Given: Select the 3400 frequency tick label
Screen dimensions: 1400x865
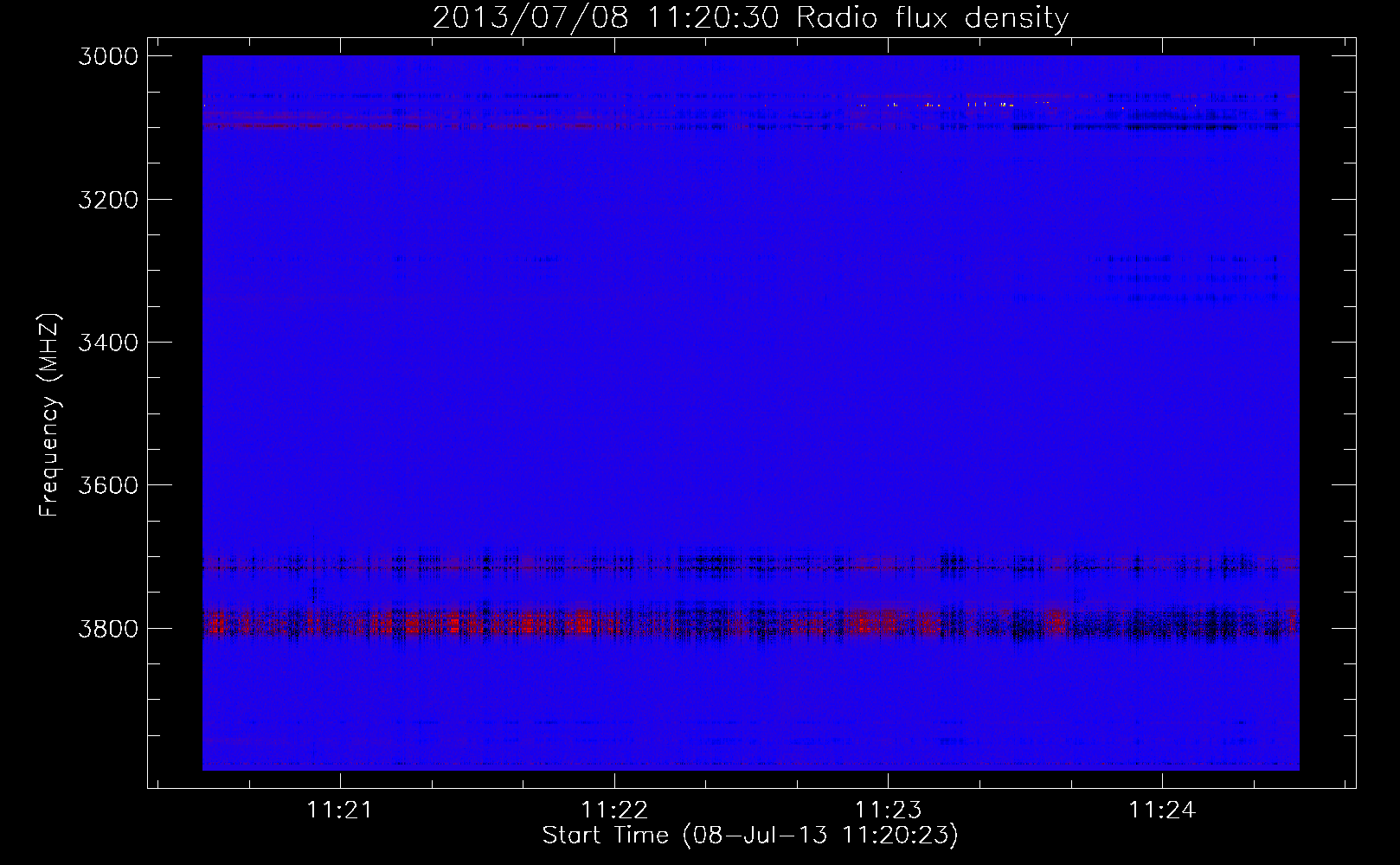Looking at the screenshot, I should click(x=108, y=343).
